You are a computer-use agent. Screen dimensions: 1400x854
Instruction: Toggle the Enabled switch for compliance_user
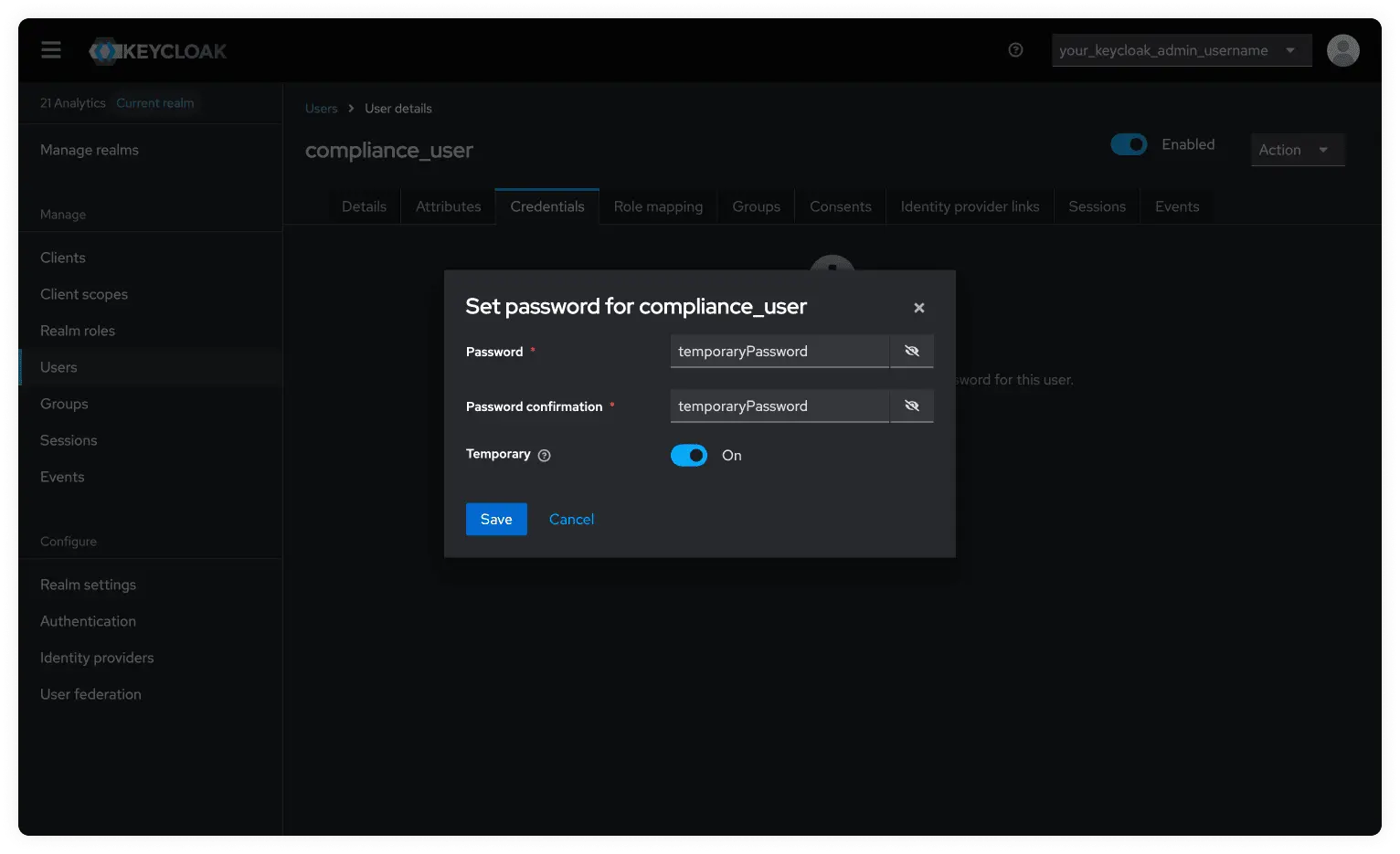[x=1129, y=144]
